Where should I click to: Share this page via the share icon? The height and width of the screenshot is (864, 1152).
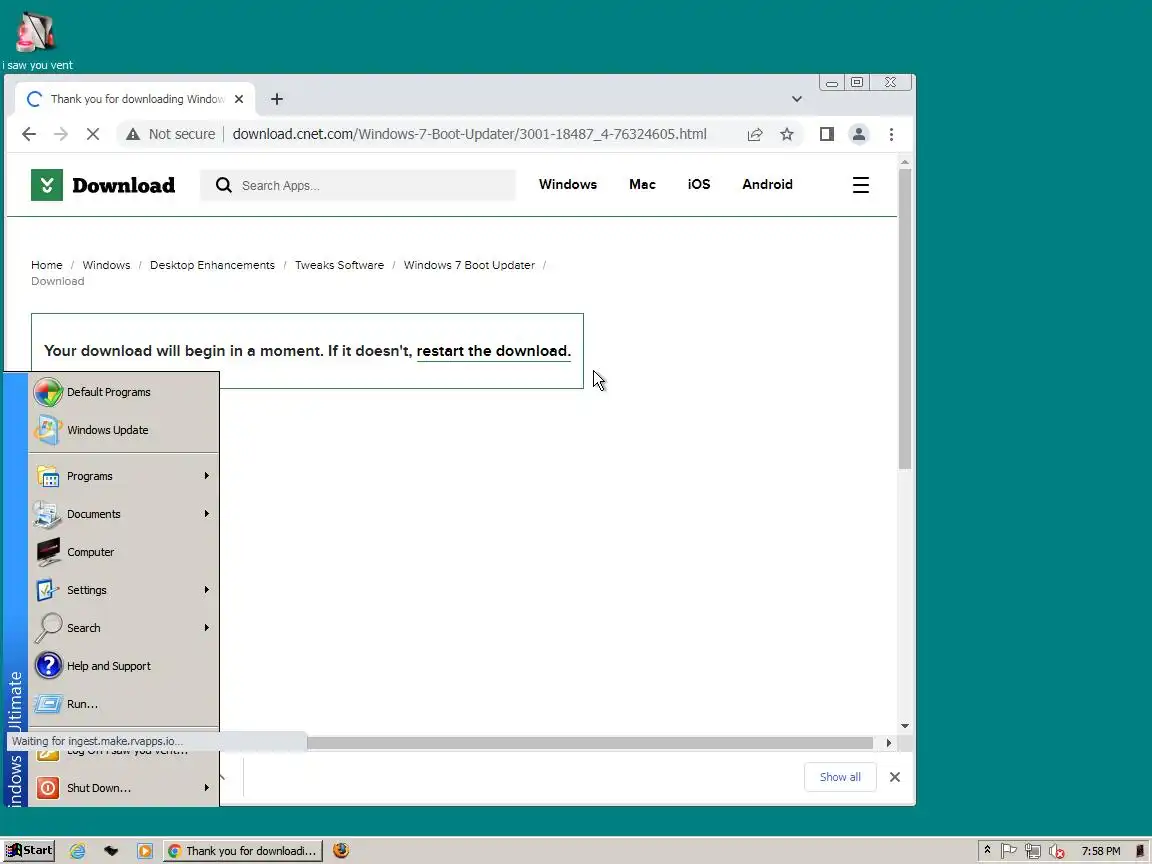click(755, 134)
